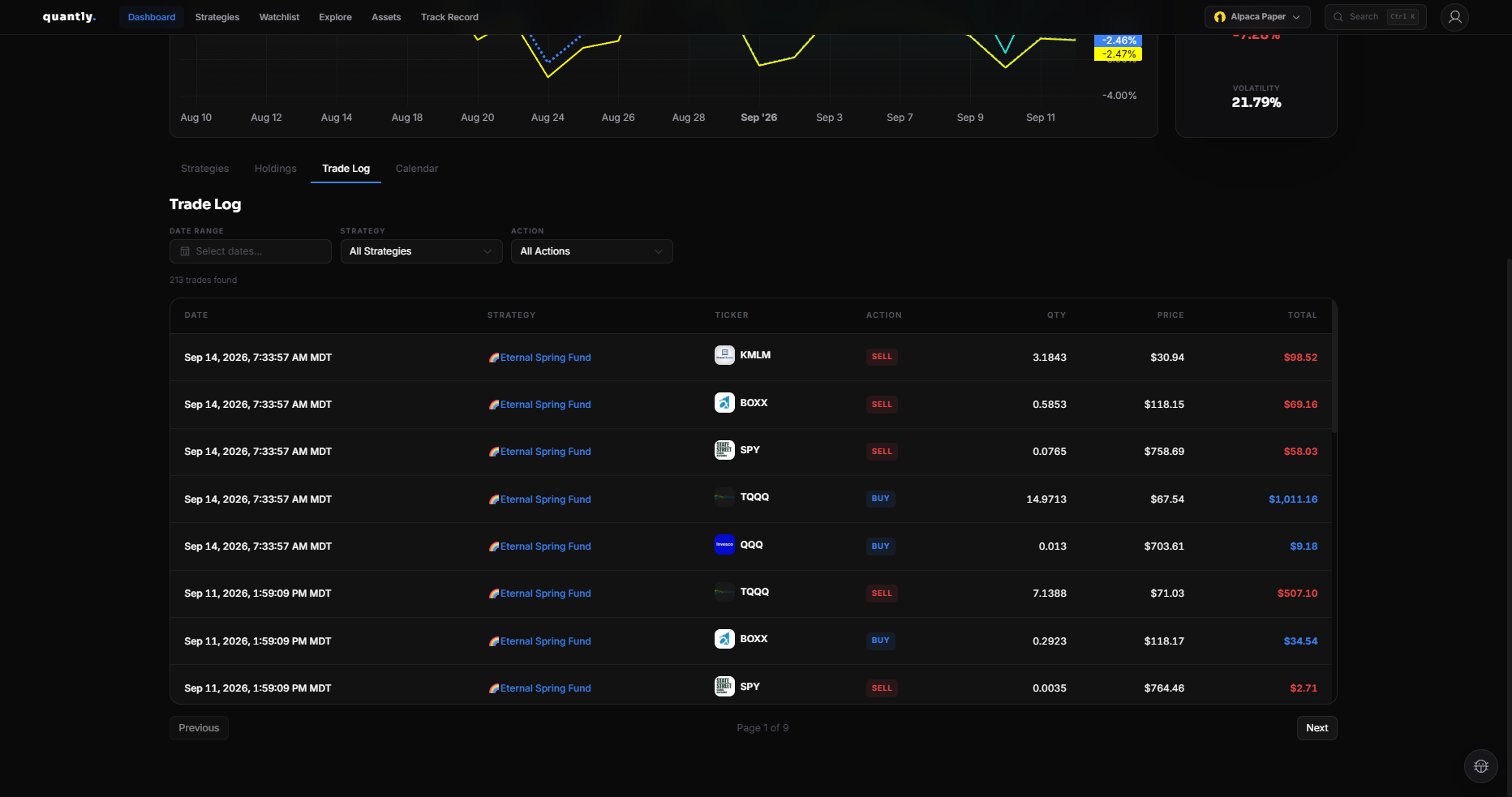1512x797 pixels.
Task: Open the support globe icon button
Action: [1480, 766]
